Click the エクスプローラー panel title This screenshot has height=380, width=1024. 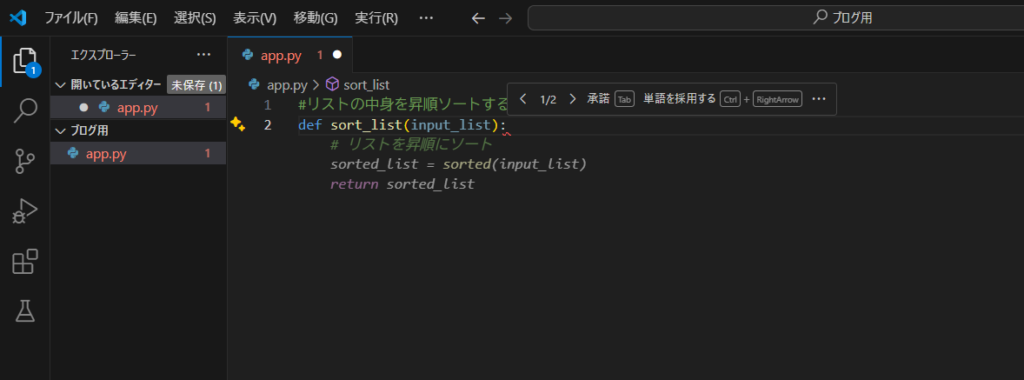point(104,55)
